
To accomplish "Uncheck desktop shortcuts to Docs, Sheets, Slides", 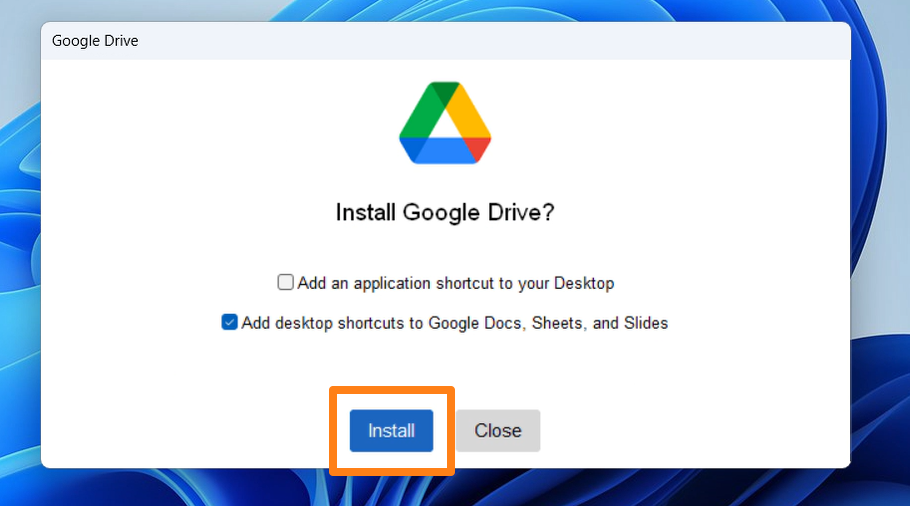I will click(x=229, y=322).
